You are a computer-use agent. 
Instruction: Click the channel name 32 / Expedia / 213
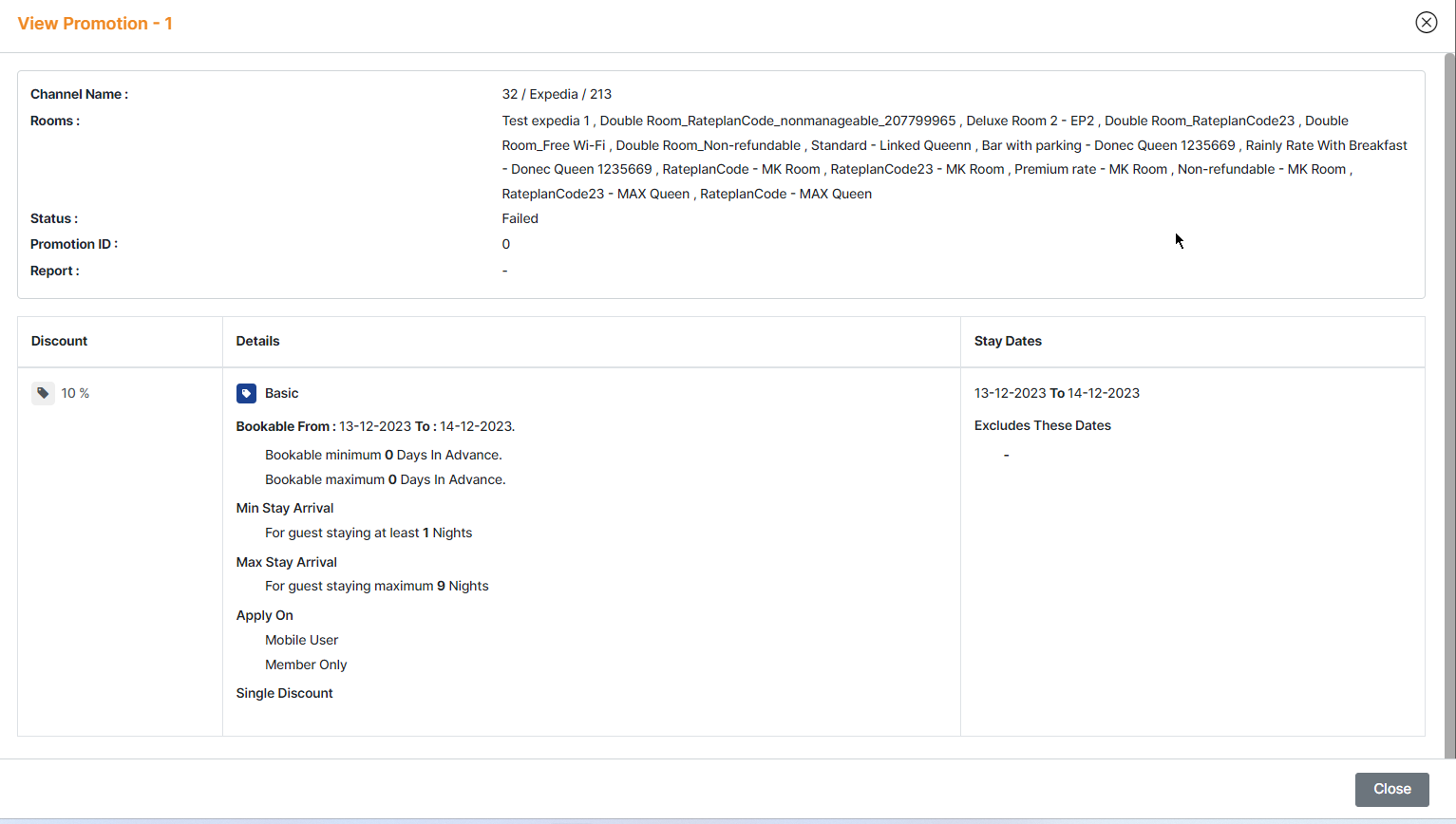[557, 94]
